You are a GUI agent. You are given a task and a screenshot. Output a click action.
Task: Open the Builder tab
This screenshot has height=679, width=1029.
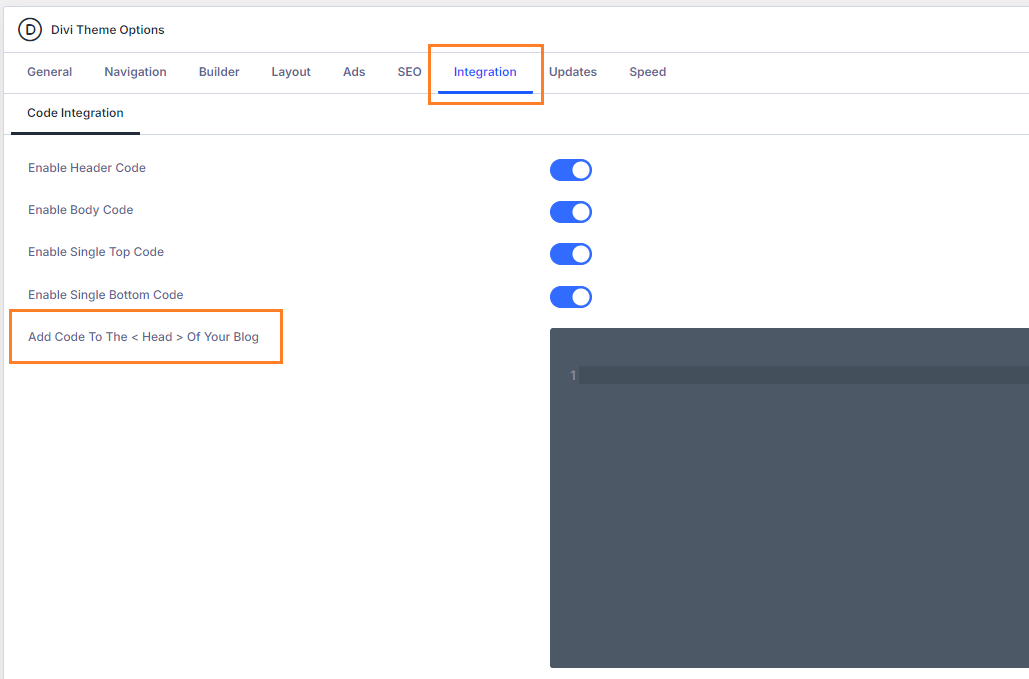(219, 72)
